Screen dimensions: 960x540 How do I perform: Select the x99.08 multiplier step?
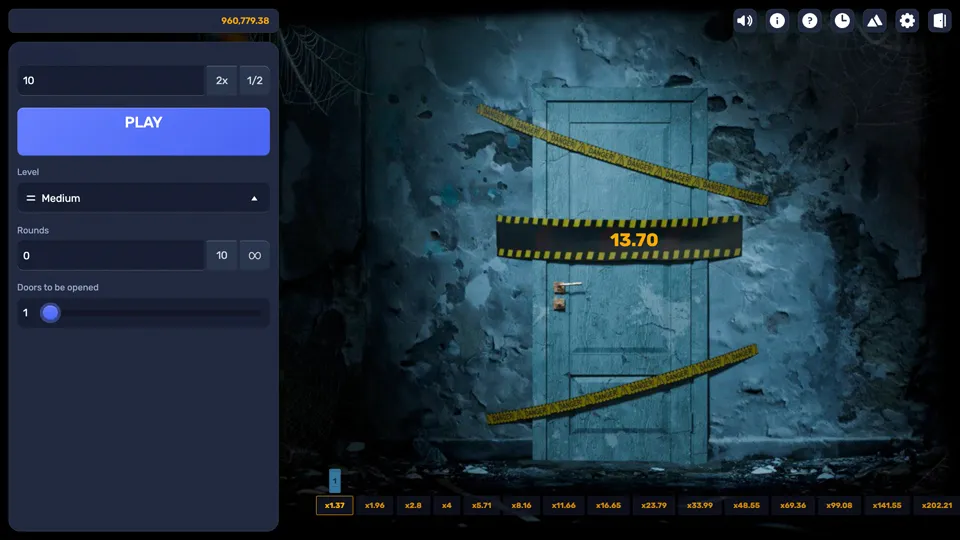[x=839, y=505]
